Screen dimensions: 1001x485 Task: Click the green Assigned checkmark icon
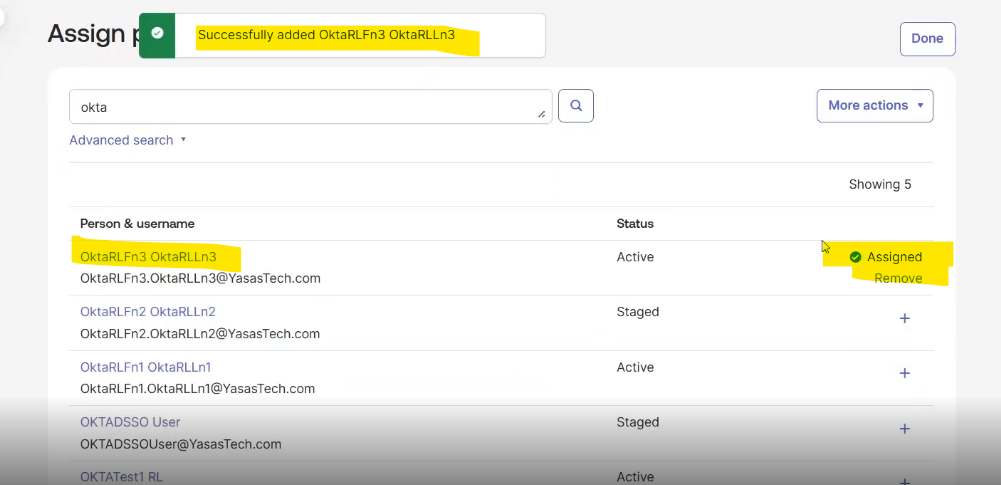[855, 257]
